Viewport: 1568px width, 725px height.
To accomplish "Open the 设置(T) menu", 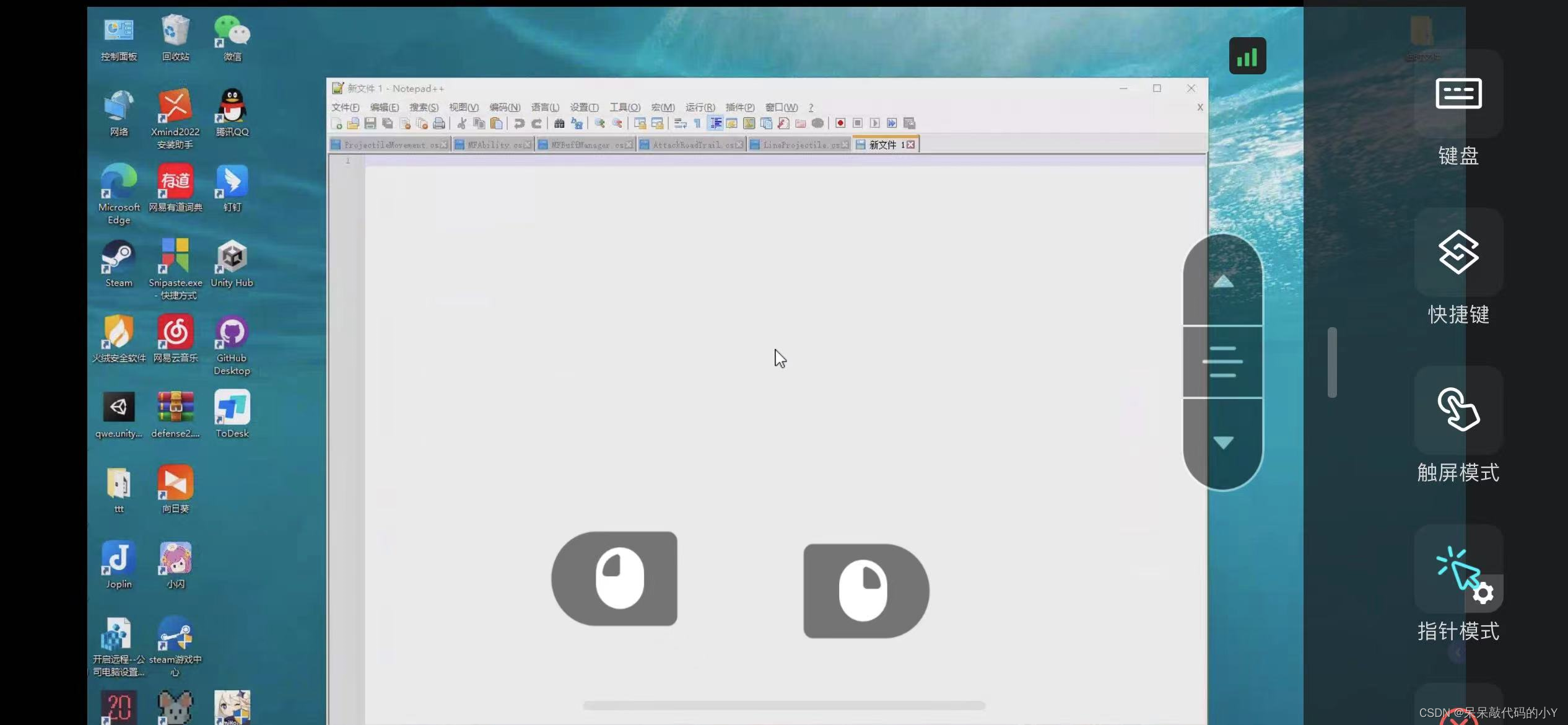I will (584, 107).
